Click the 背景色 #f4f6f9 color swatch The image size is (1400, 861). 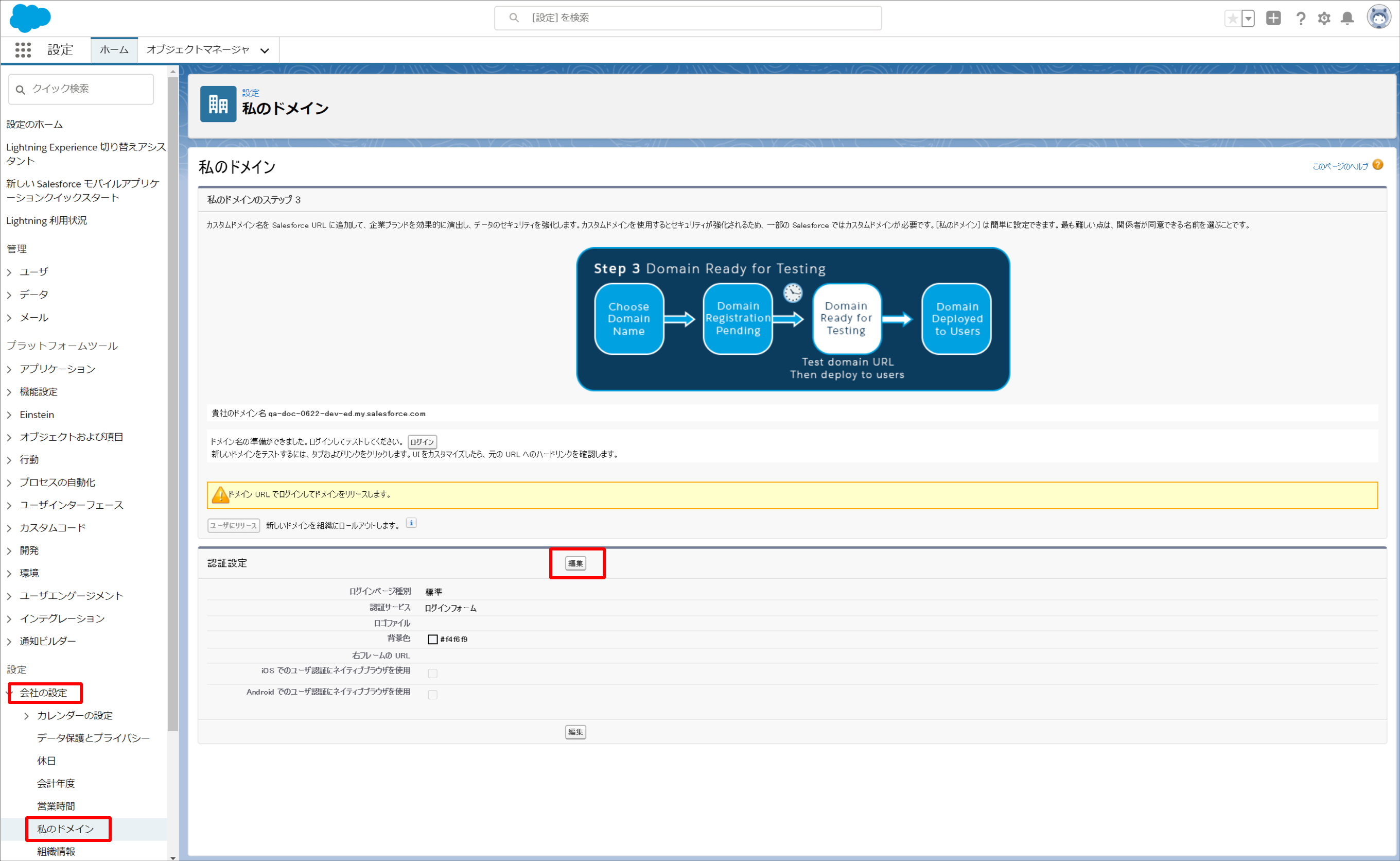[x=432, y=640]
